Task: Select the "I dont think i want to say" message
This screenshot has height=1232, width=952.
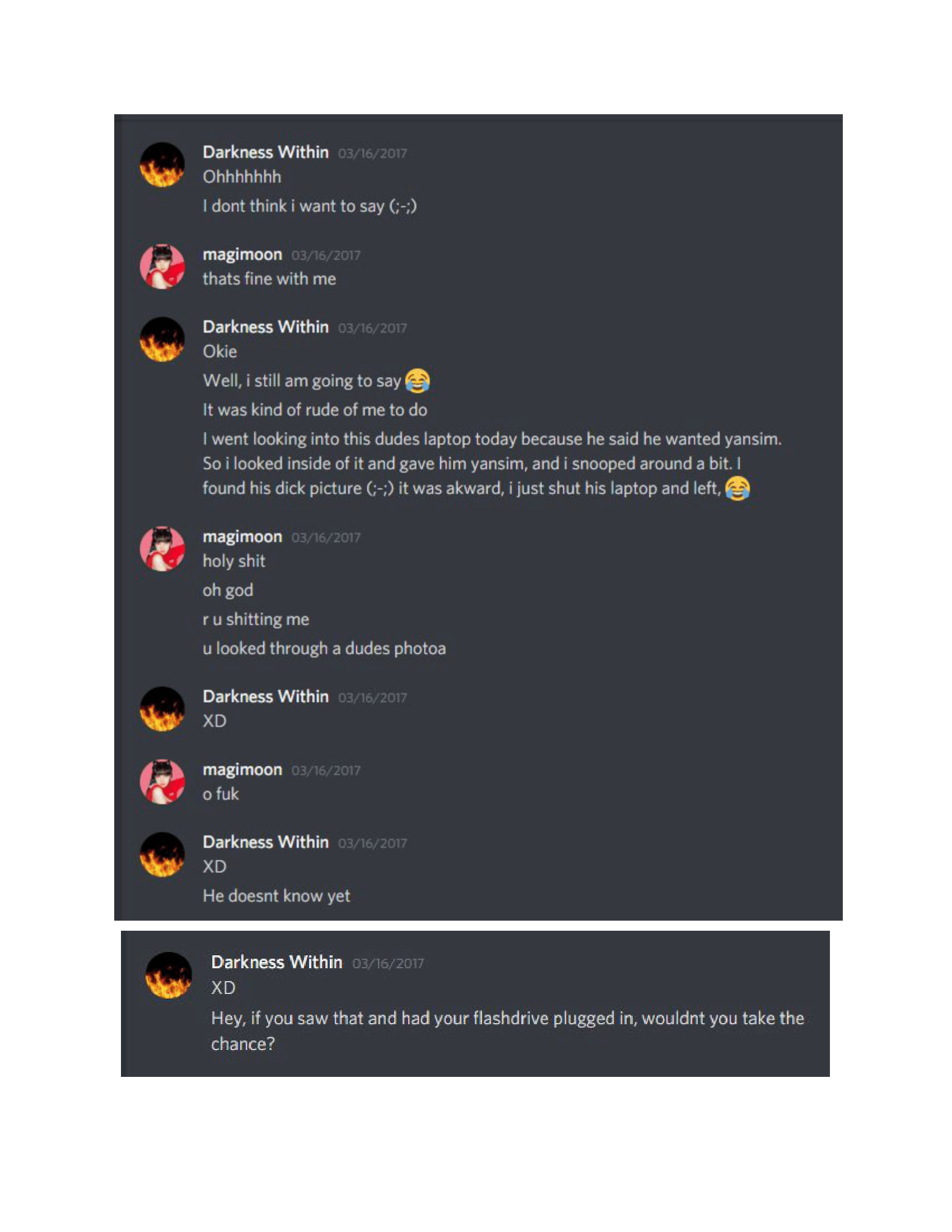Action: pyautogui.click(x=310, y=207)
